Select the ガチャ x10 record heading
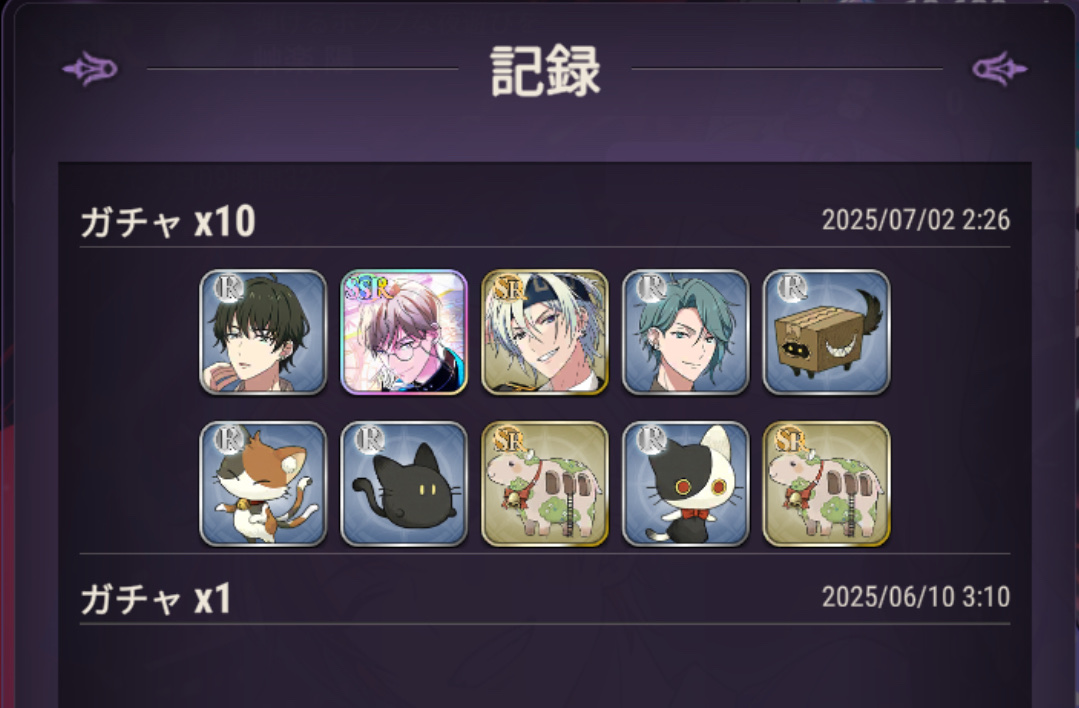 tap(168, 222)
